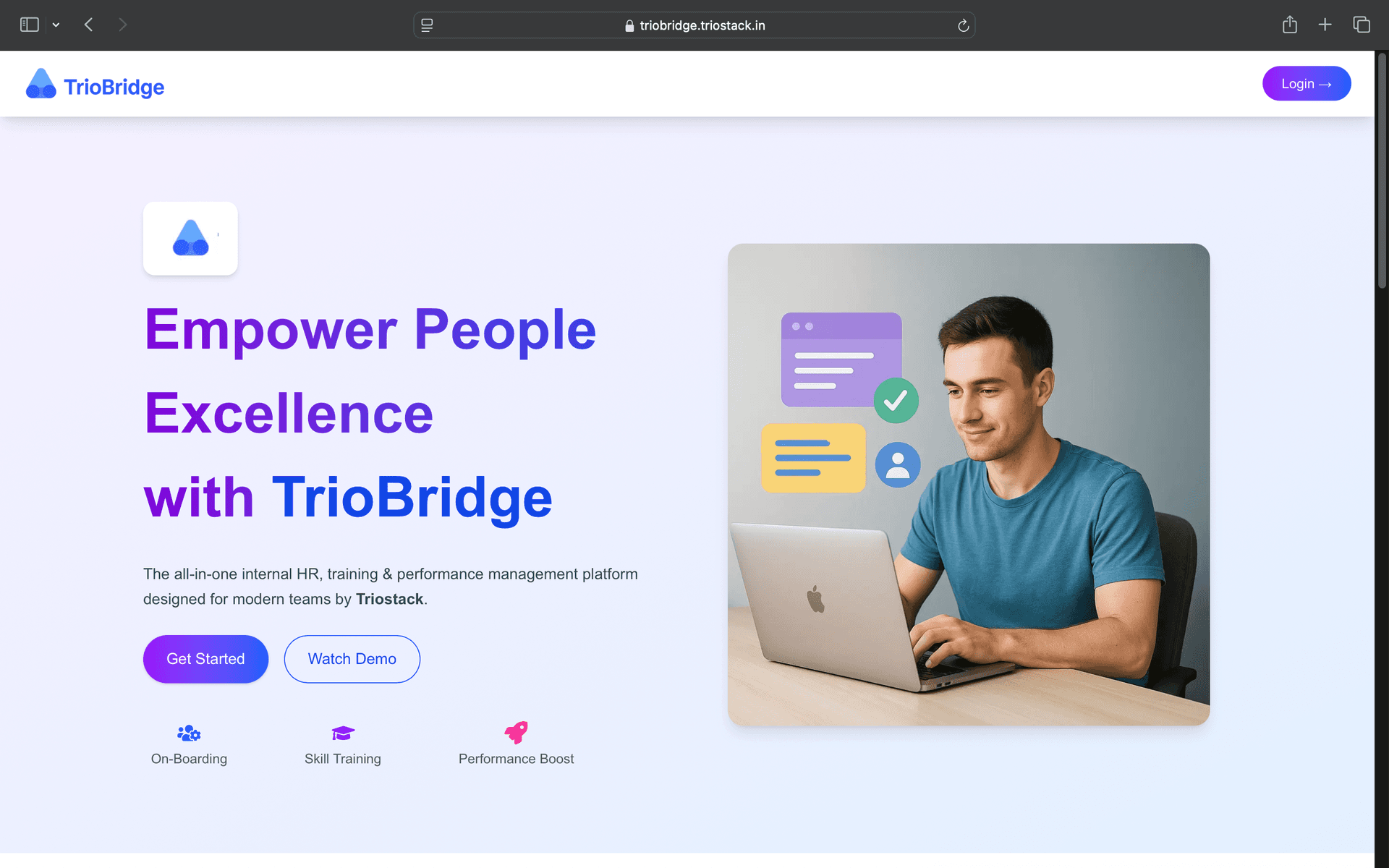
Task: Click the TrioBridge logo in the header
Action: coord(95,85)
